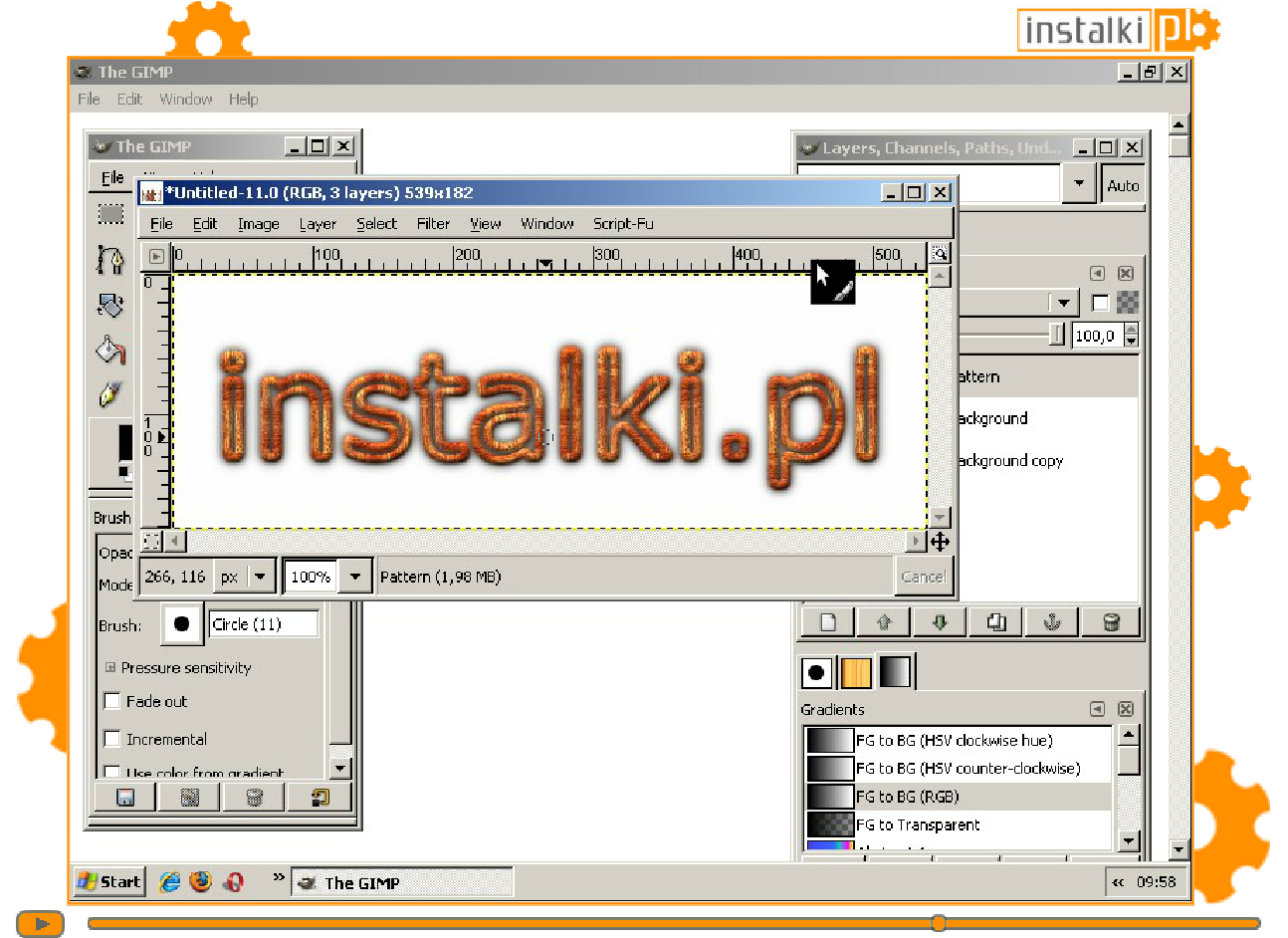Open the File menu in the image window
This screenshot has height=938, width=1288.
(x=161, y=224)
